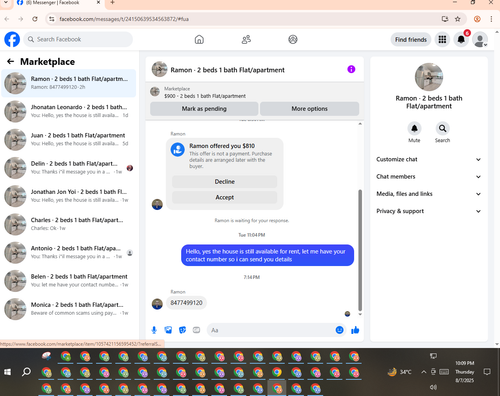The width and height of the screenshot is (500, 396).
Task: Open Groups icon in top navigation
Action: point(293,39)
